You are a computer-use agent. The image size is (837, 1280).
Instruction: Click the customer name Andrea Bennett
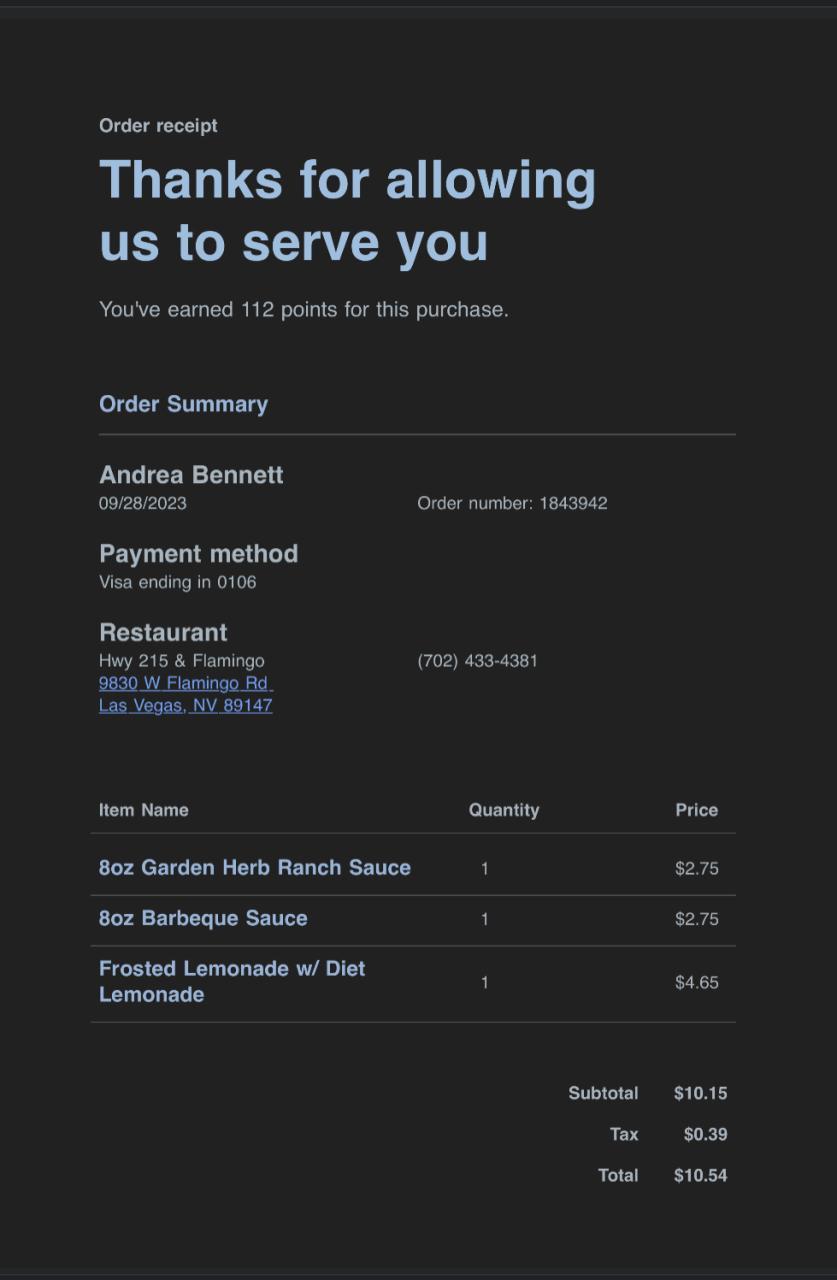click(x=191, y=475)
